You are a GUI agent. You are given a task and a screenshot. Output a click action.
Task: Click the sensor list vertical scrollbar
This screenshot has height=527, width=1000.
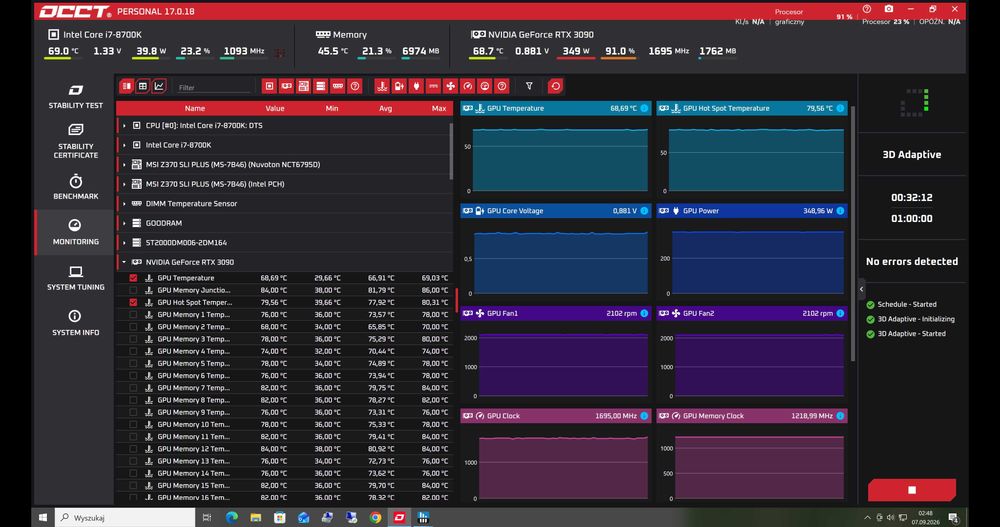pyautogui.click(x=451, y=151)
